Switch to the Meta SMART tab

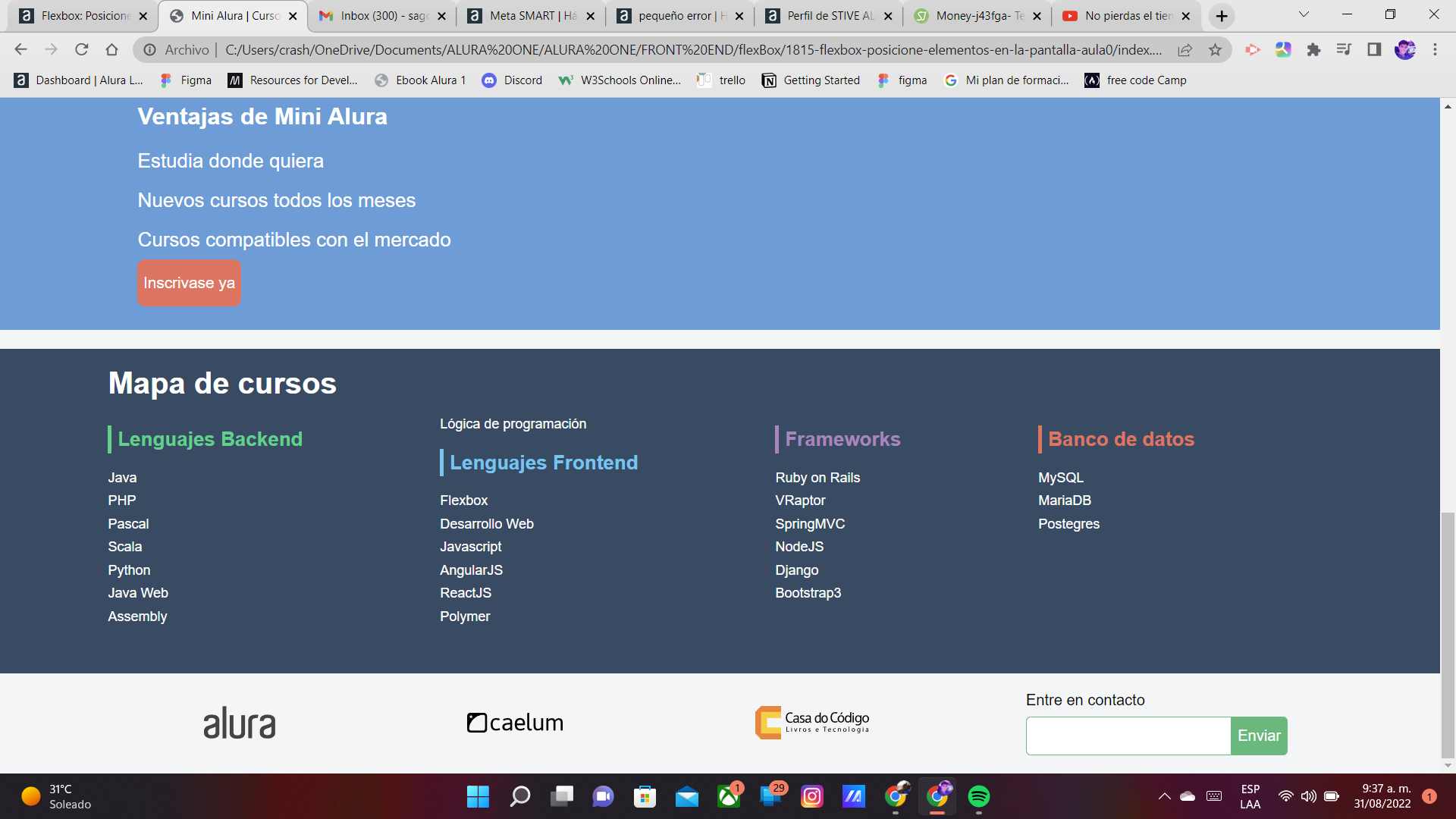[x=533, y=16]
